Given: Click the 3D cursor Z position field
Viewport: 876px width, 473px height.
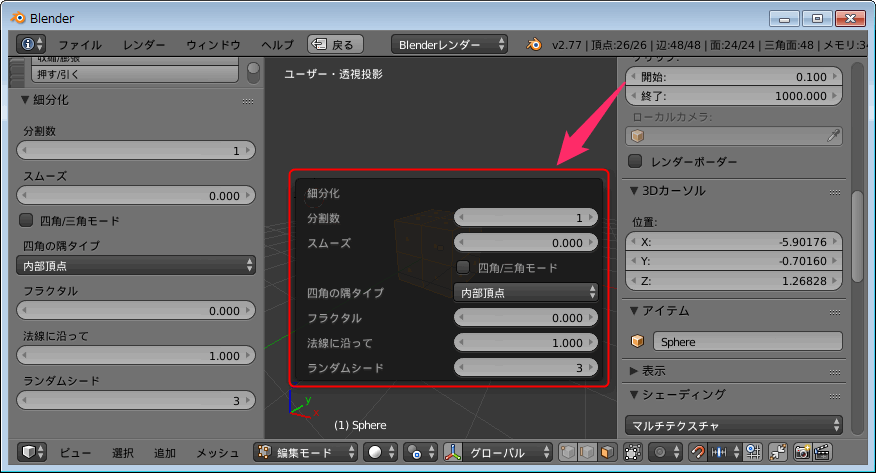Looking at the screenshot, I should coord(734,281).
